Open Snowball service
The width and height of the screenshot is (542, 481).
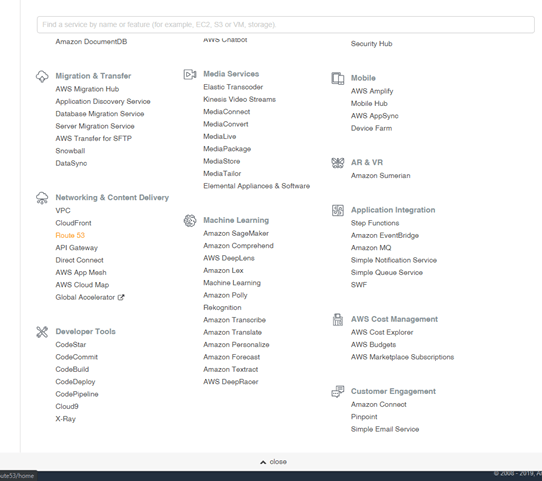coord(70,151)
